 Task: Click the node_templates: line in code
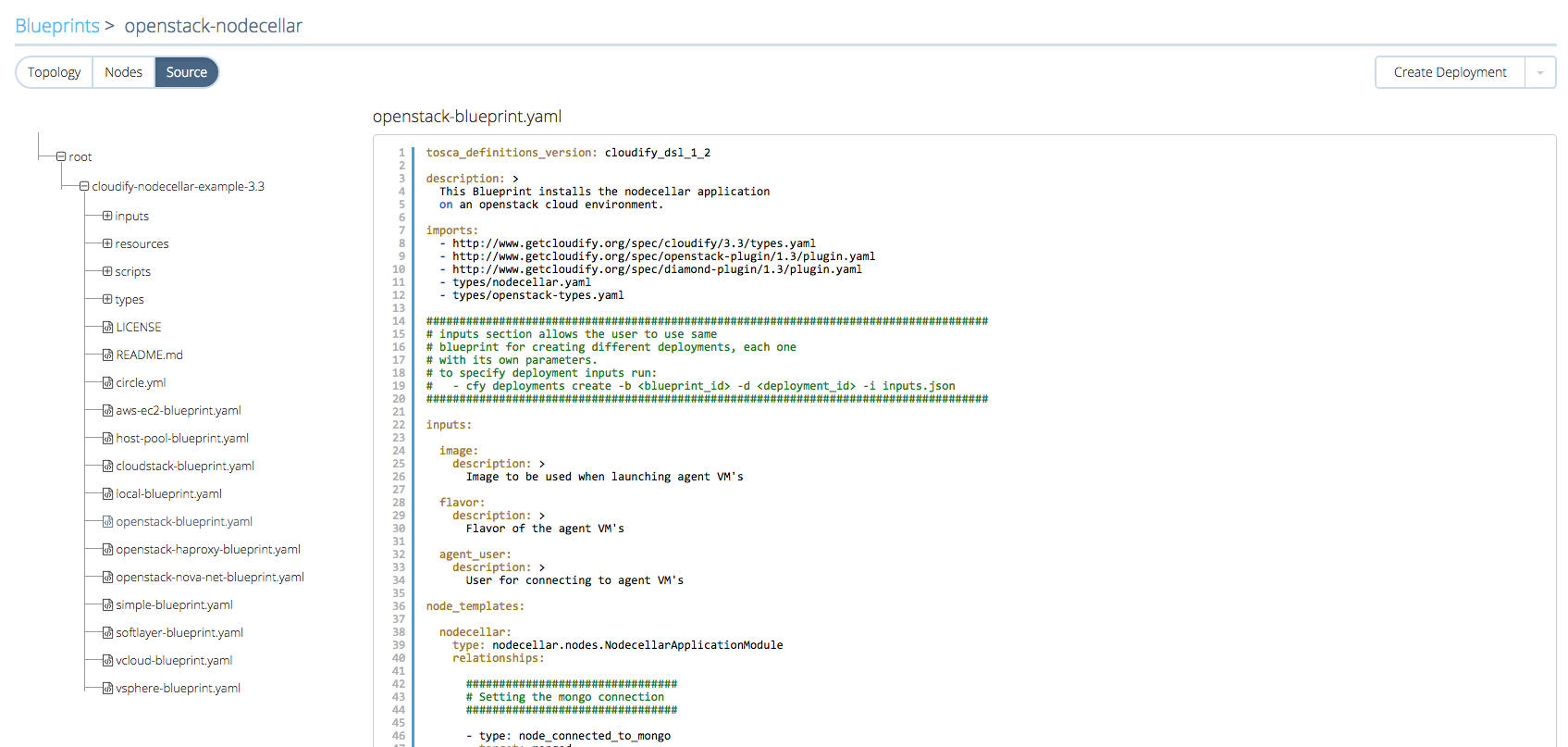(x=475, y=606)
